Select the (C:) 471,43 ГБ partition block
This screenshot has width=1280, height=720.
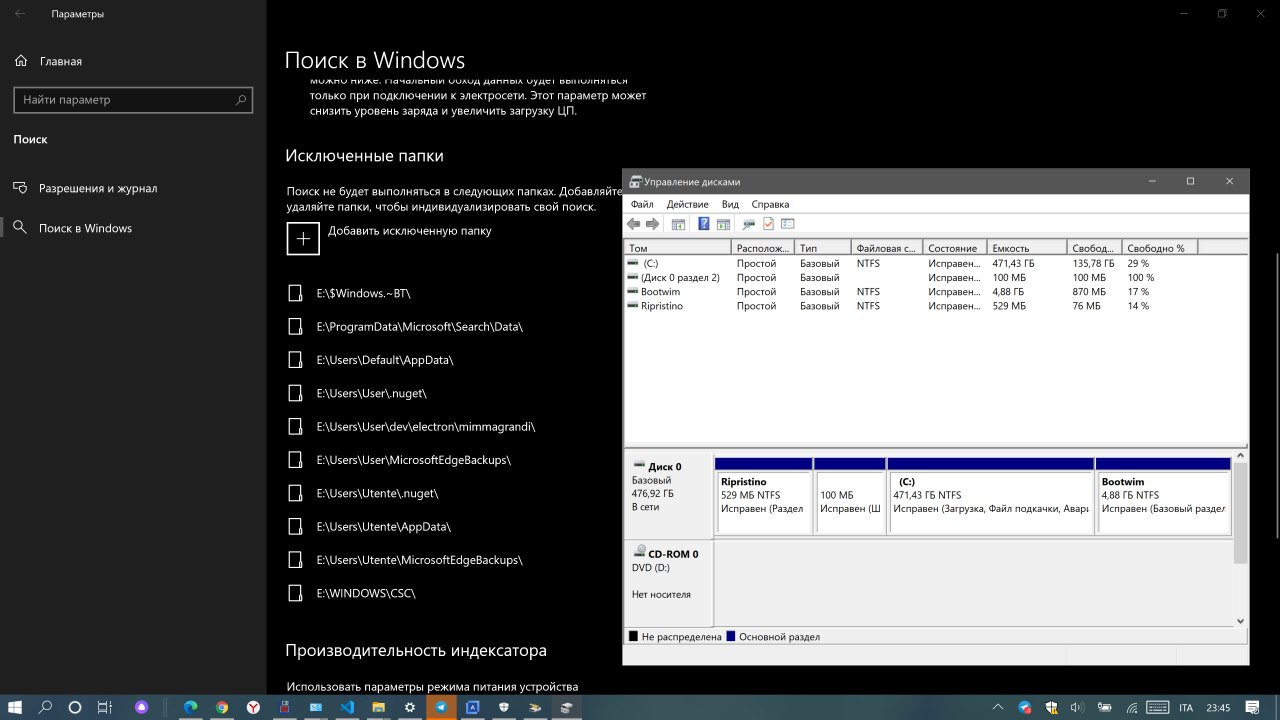(991, 496)
